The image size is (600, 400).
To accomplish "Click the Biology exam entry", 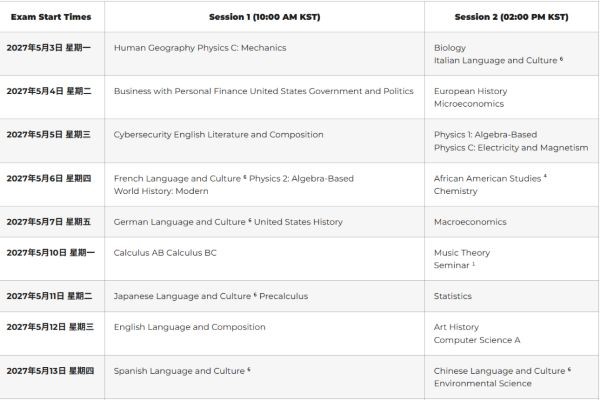I will (450, 48).
